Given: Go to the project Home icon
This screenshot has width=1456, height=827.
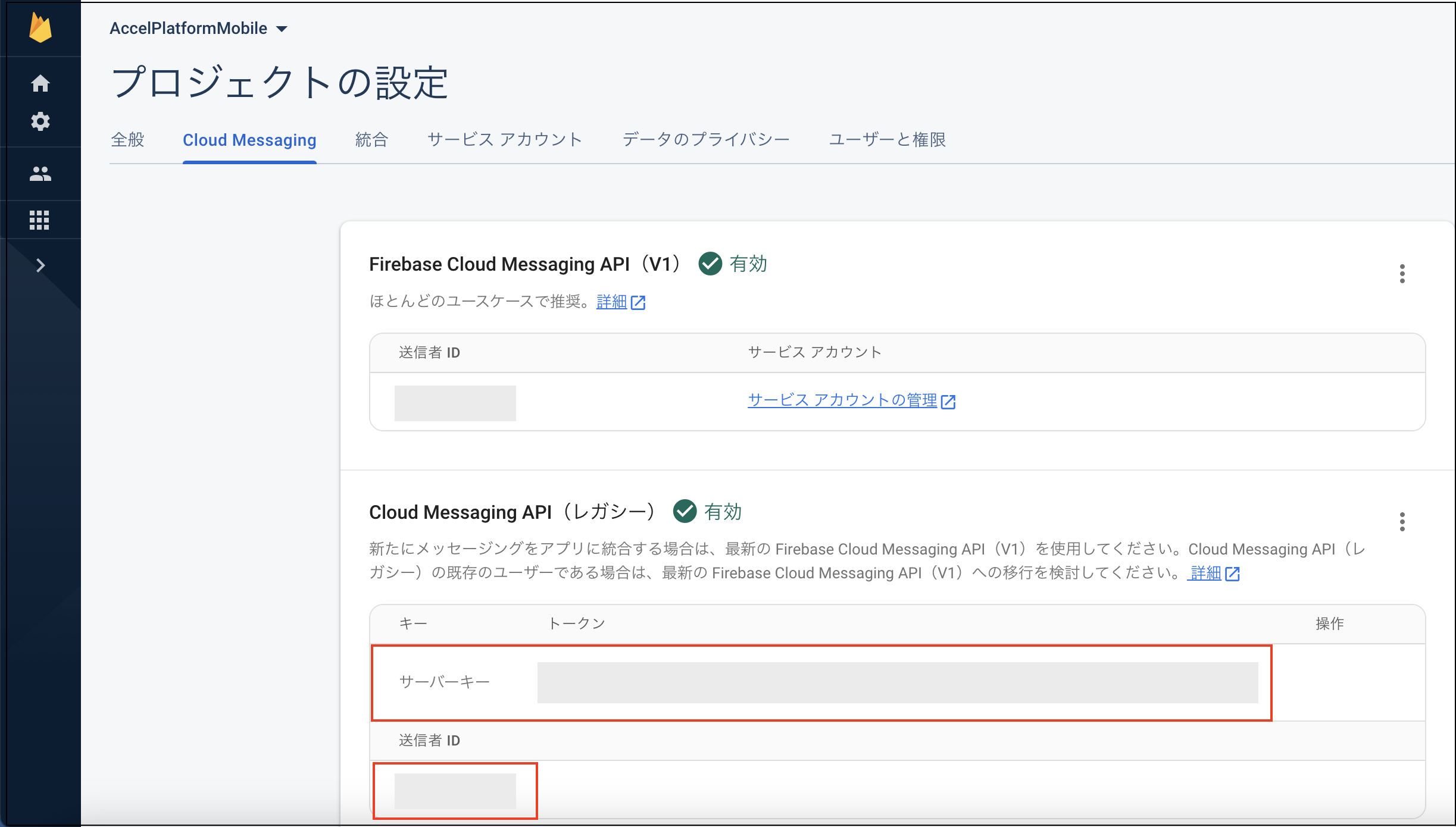Looking at the screenshot, I should (x=40, y=83).
